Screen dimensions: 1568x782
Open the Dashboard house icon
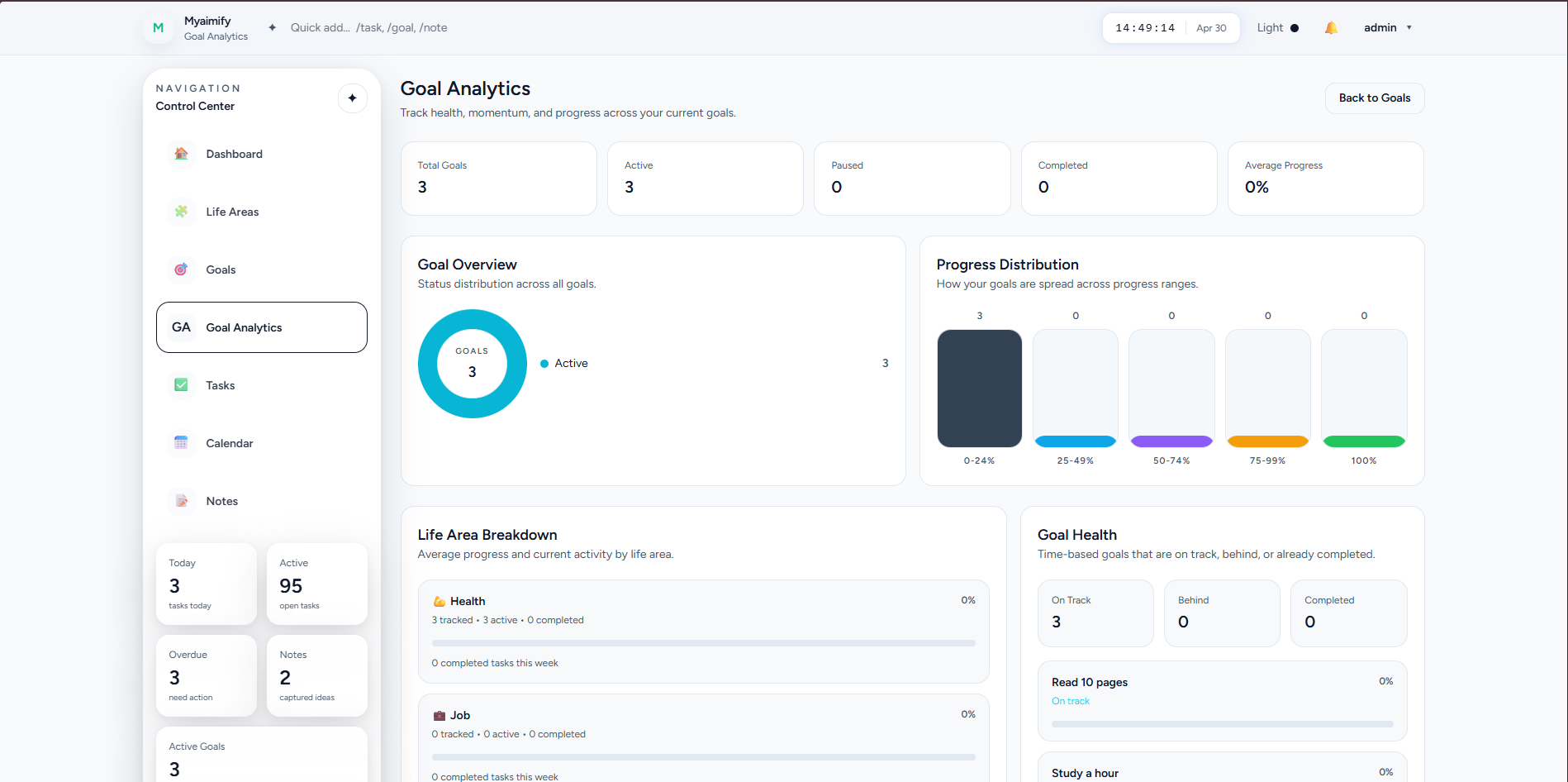click(x=181, y=154)
